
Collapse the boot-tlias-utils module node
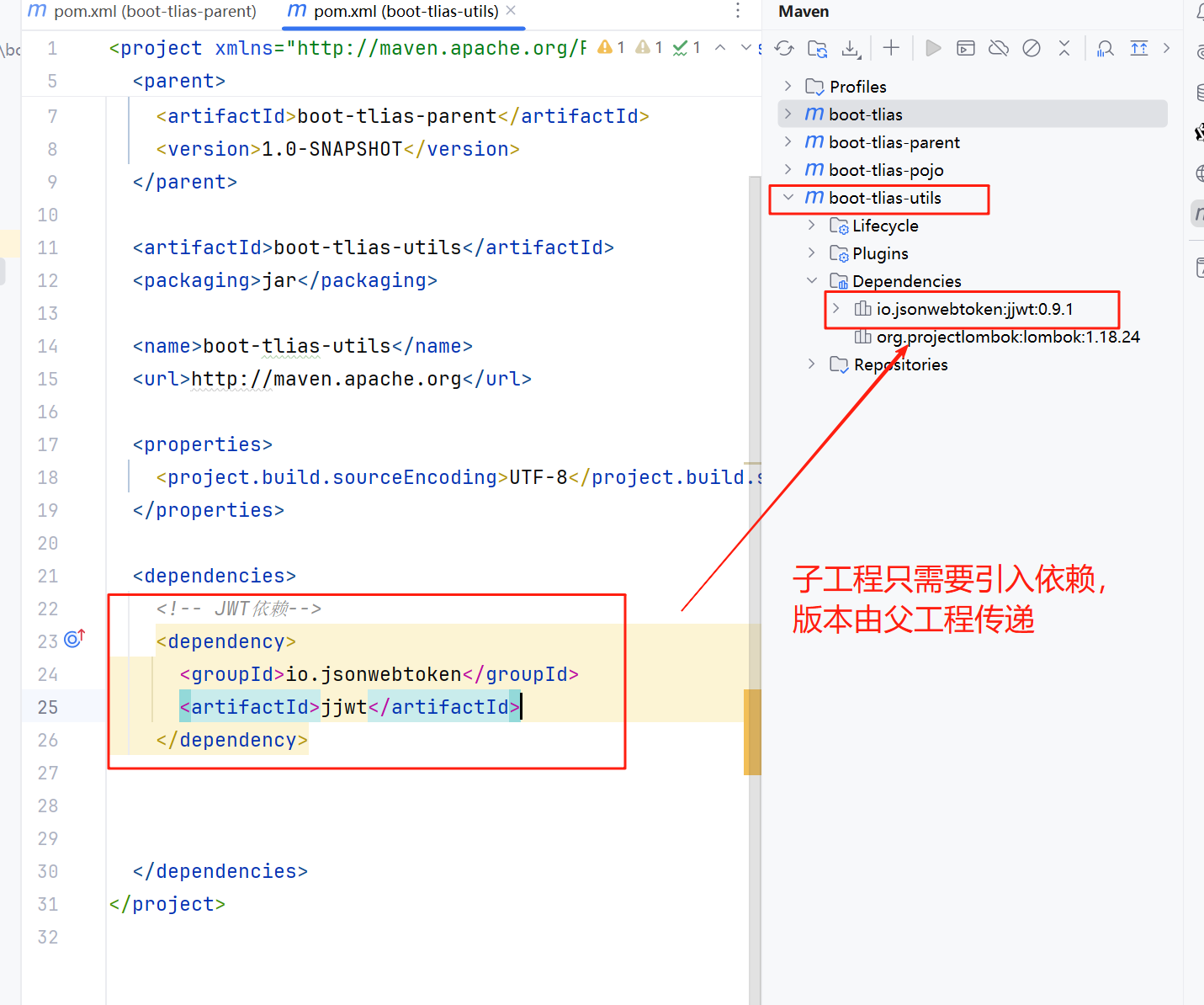(x=788, y=197)
